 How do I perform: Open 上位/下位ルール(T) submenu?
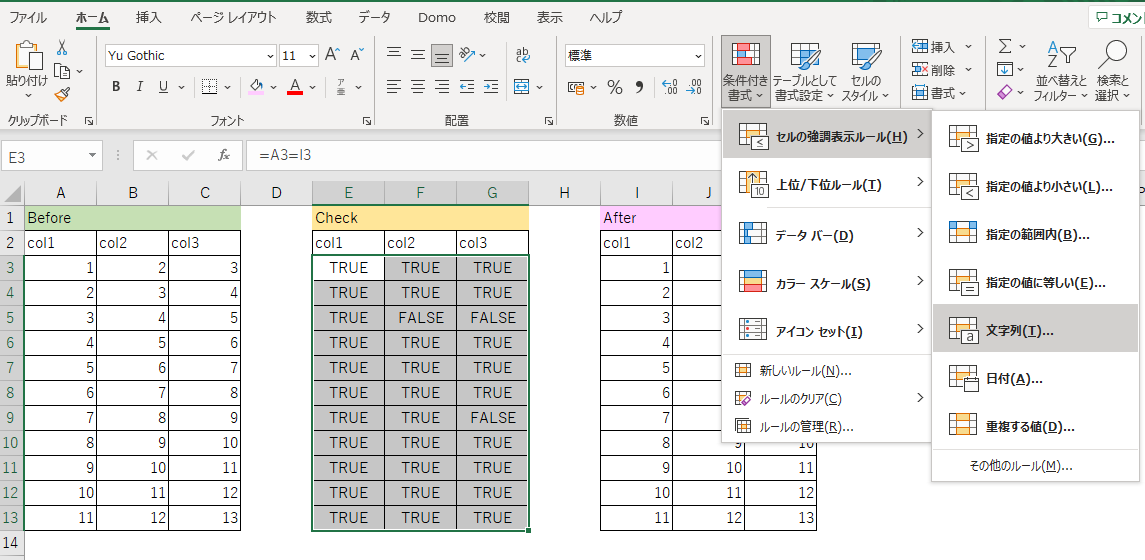point(827,185)
